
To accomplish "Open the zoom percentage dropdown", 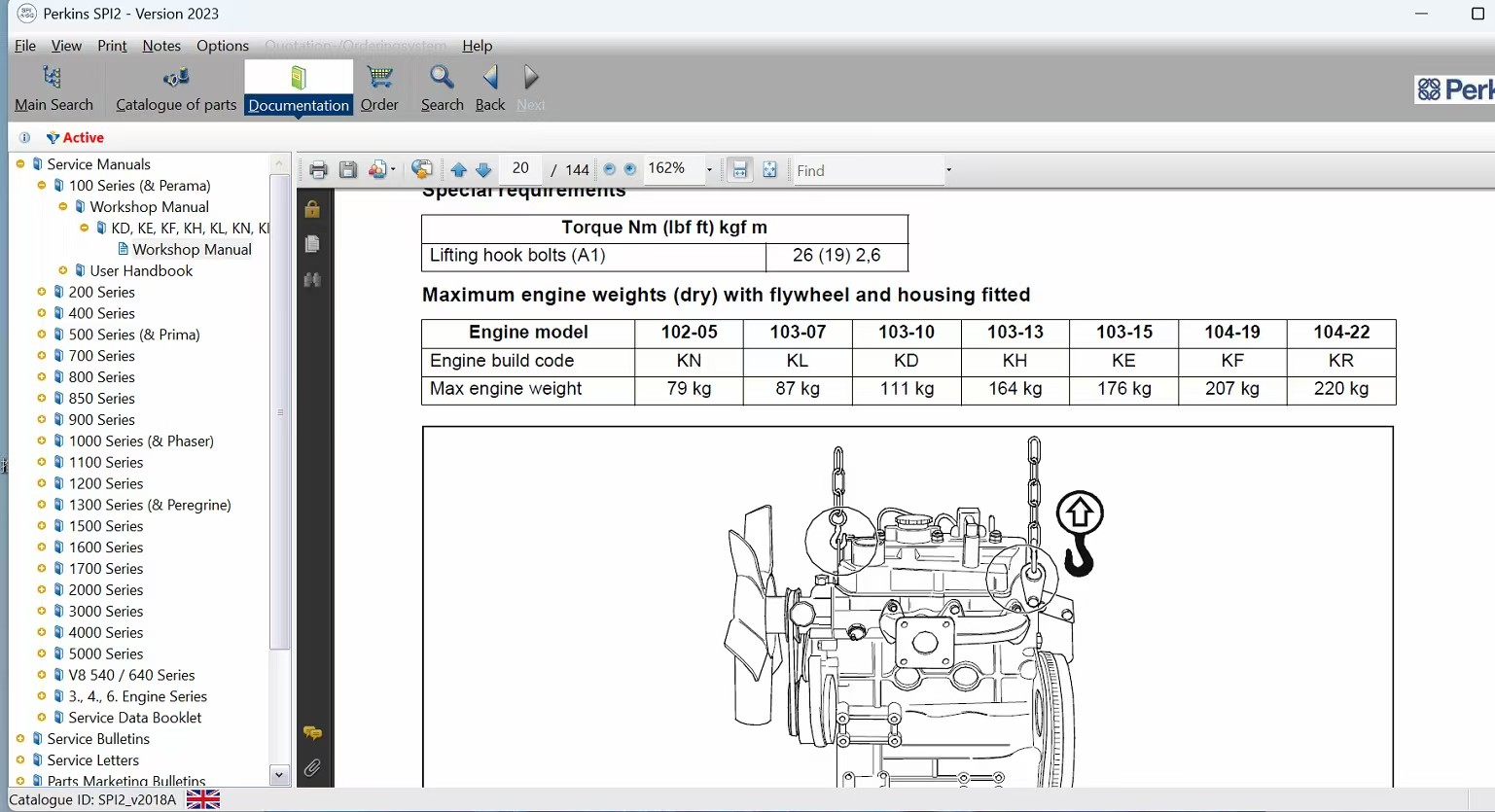I will [x=709, y=170].
